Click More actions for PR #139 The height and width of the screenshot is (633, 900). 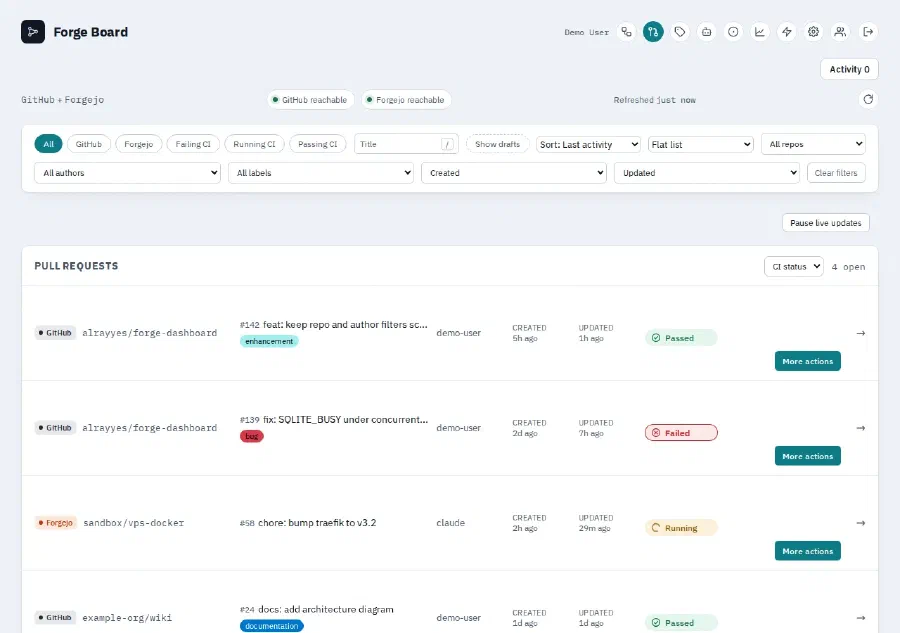[x=808, y=456]
